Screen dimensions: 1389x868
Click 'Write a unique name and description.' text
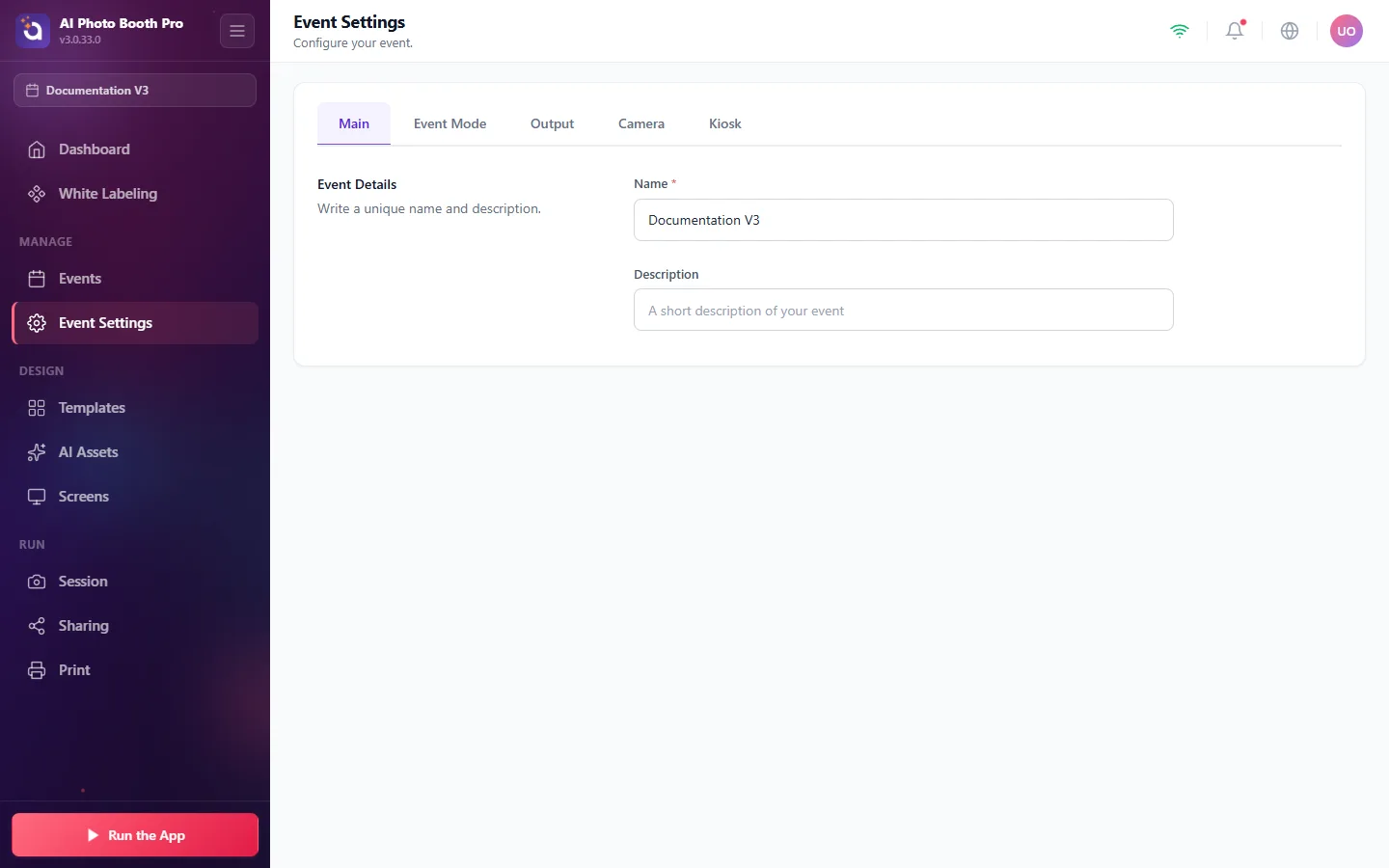[x=429, y=208]
